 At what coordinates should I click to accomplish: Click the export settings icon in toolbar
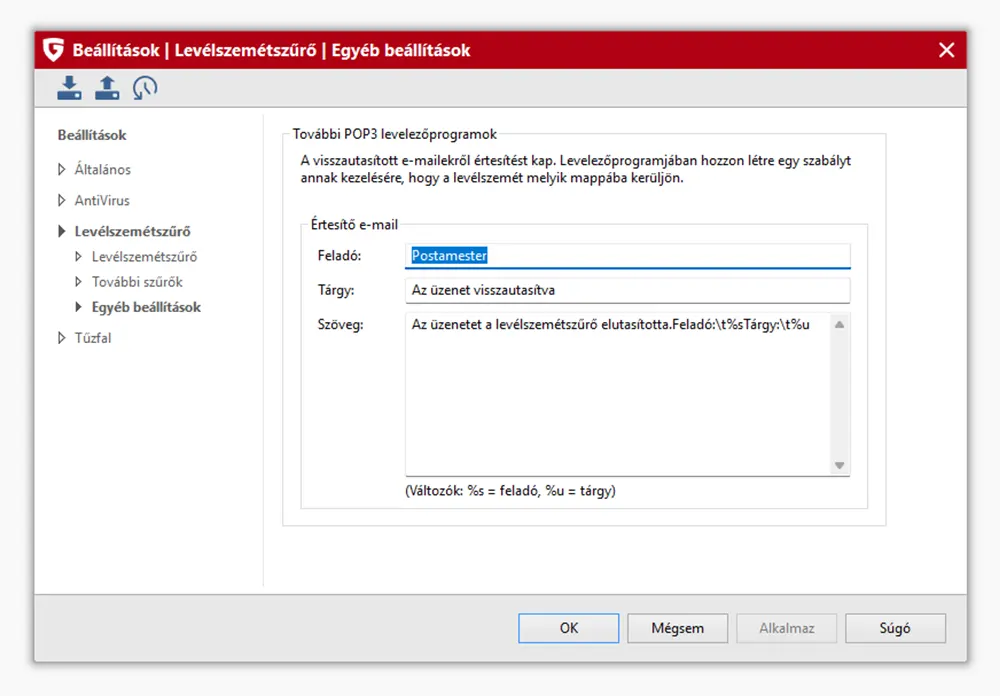(x=107, y=88)
